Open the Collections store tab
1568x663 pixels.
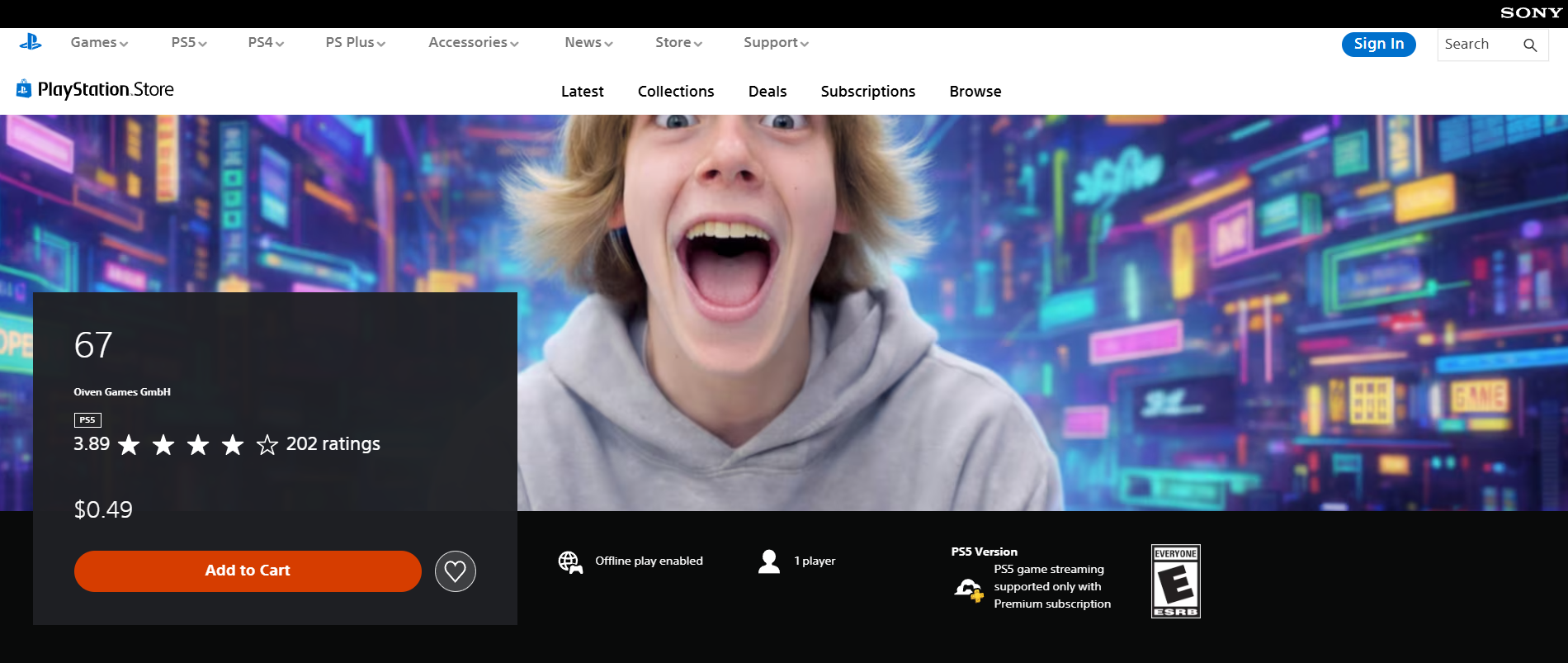[x=676, y=92]
